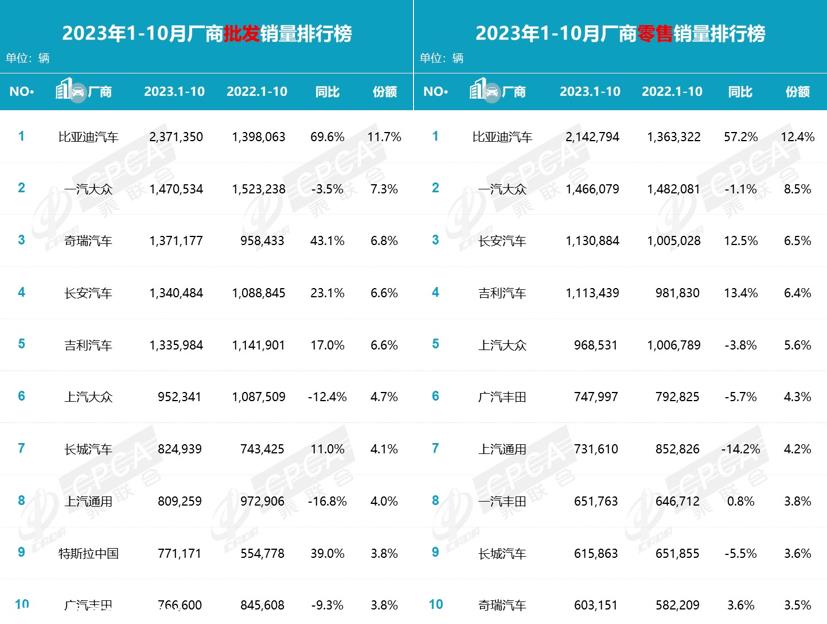Click retail value 651,763
The image size is (827, 624).
[595, 501]
